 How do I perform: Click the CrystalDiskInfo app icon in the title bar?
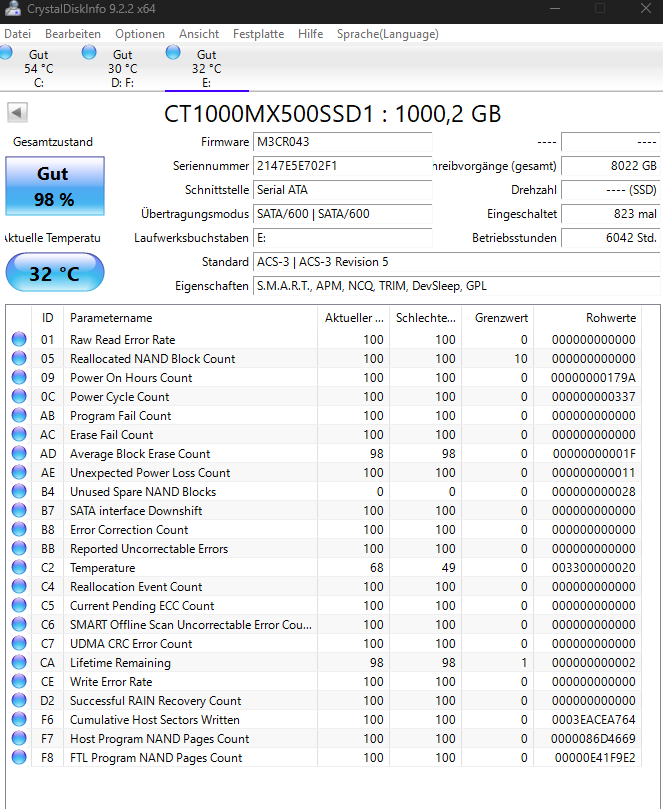pyautogui.click(x=12, y=8)
